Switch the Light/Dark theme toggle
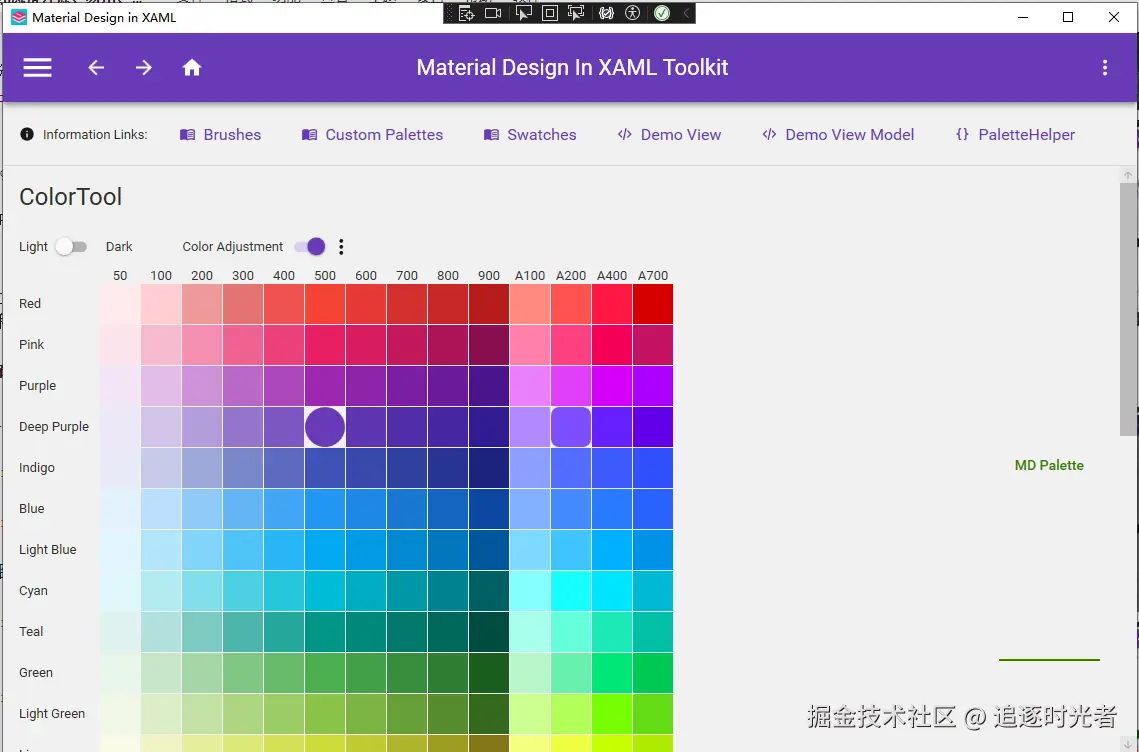 pyautogui.click(x=71, y=247)
